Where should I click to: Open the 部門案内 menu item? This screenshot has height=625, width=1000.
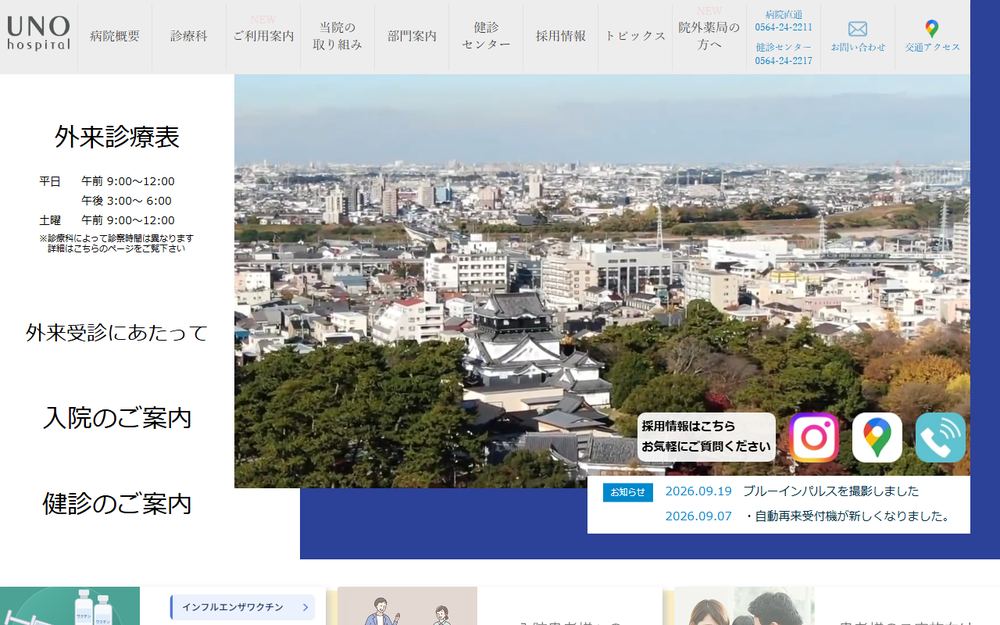[x=412, y=36]
